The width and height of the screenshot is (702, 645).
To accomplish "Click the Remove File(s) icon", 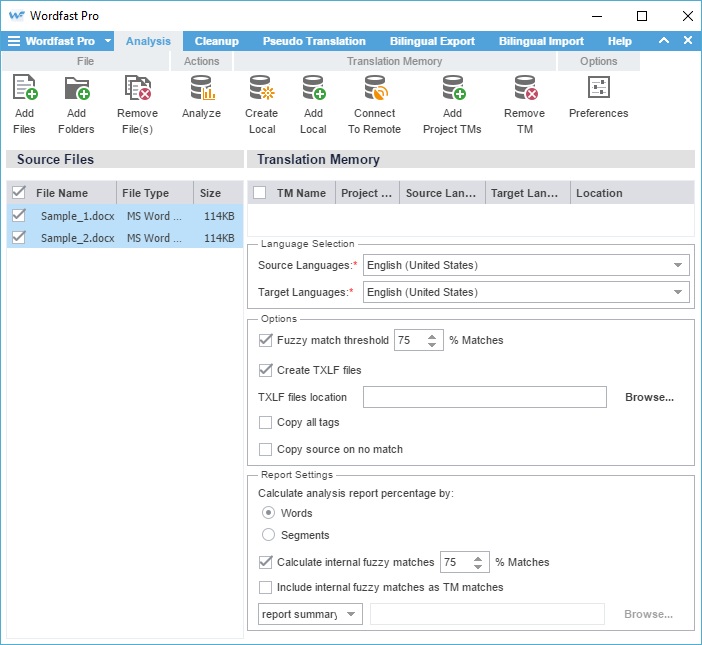I will pyautogui.click(x=137, y=90).
